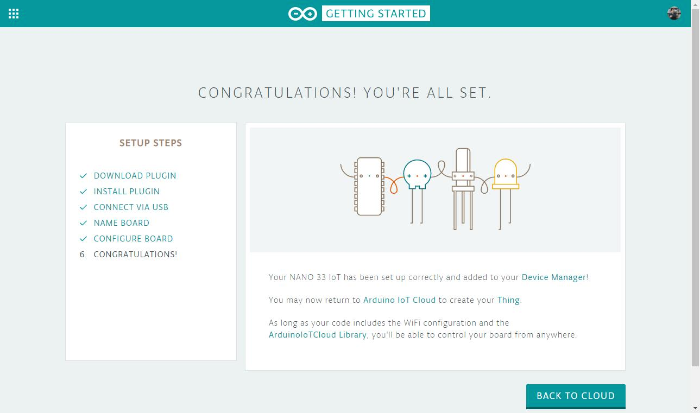
Task: Click the checkmark beside Connect via USB
Action: click(x=83, y=207)
